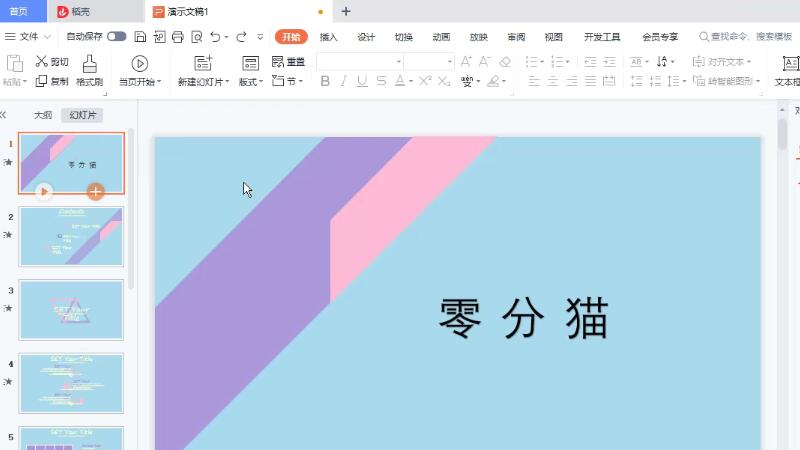Click the Undo arrow

pos(215,37)
